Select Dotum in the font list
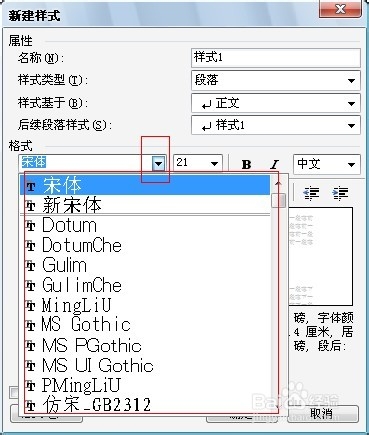 (x=145, y=226)
